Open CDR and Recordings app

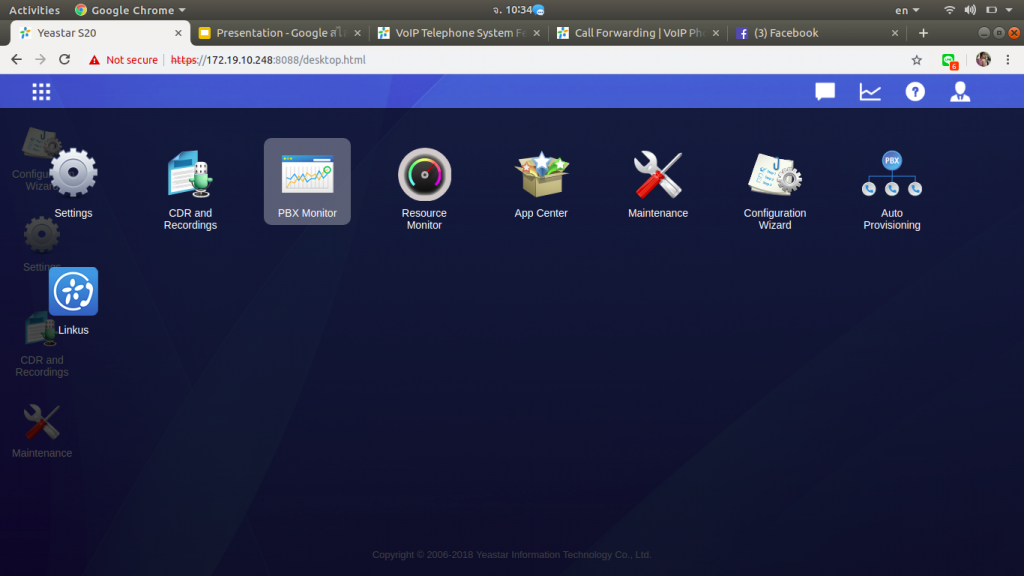click(190, 174)
